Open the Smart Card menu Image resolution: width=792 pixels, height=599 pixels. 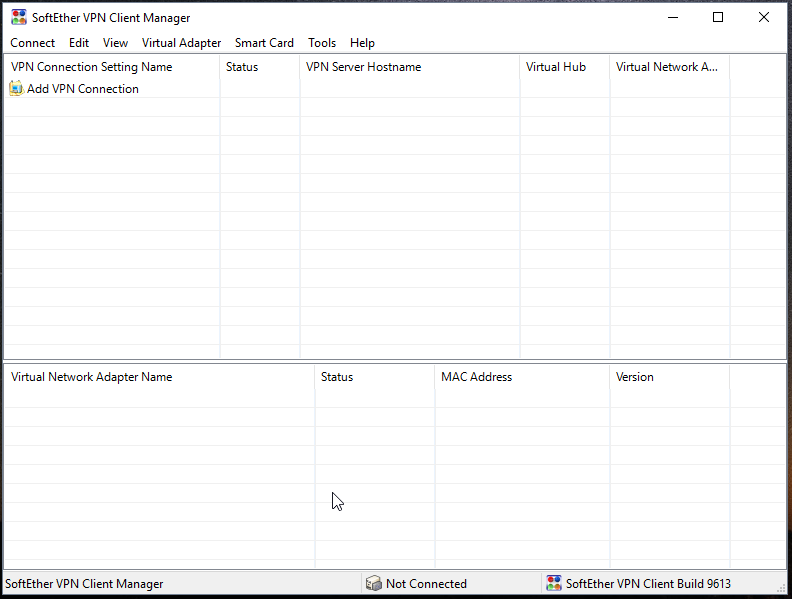tap(264, 43)
